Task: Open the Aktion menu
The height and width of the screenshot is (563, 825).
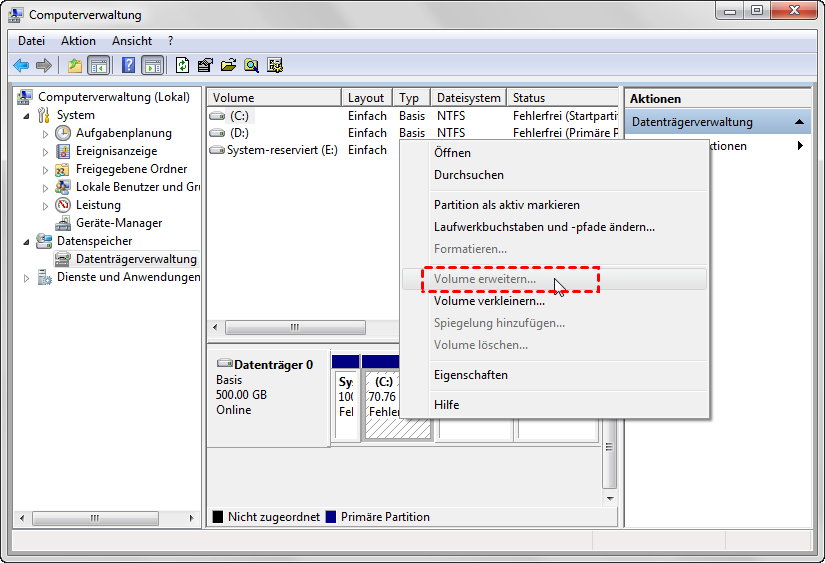Action: pos(78,41)
